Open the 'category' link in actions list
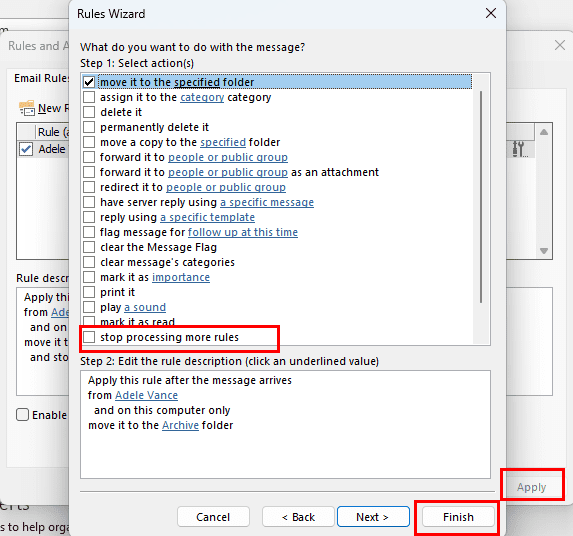 [x=202, y=98]
